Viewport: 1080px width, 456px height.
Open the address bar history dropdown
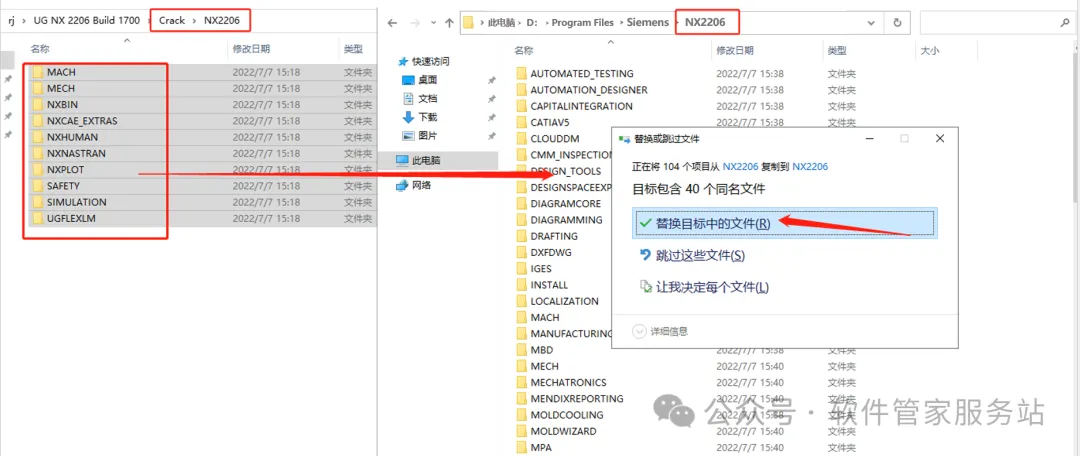point(871,23)
